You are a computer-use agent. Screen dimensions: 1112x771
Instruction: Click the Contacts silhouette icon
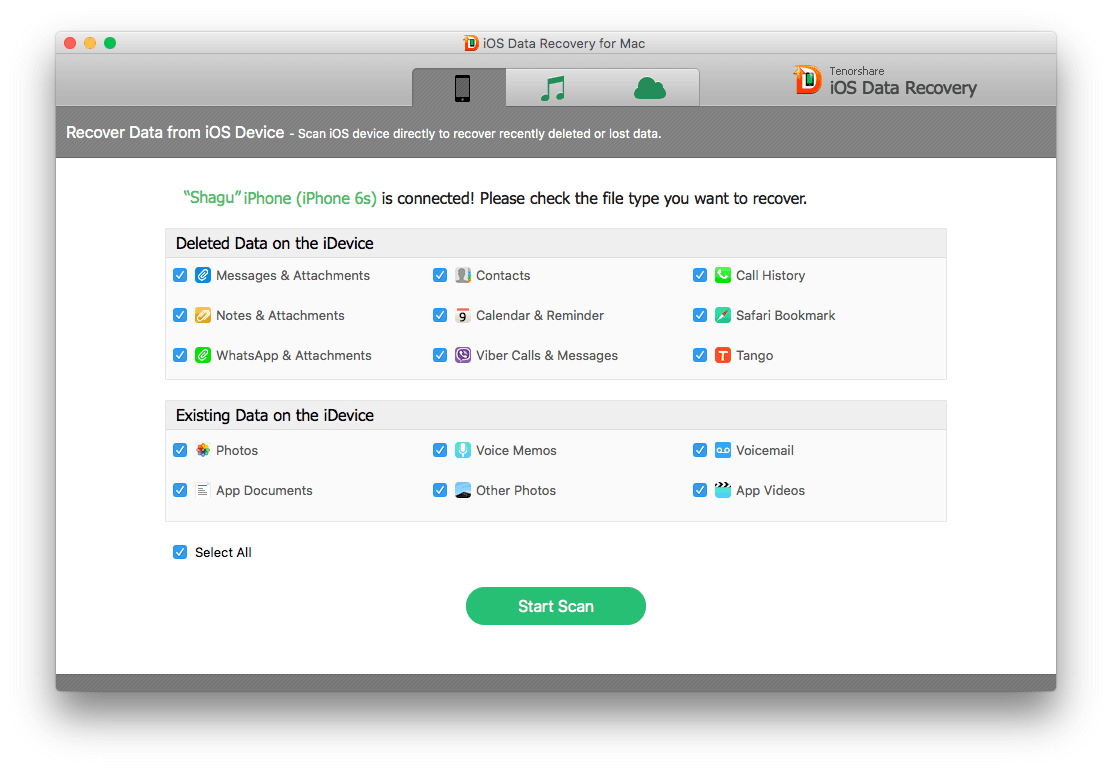[463, 275]
